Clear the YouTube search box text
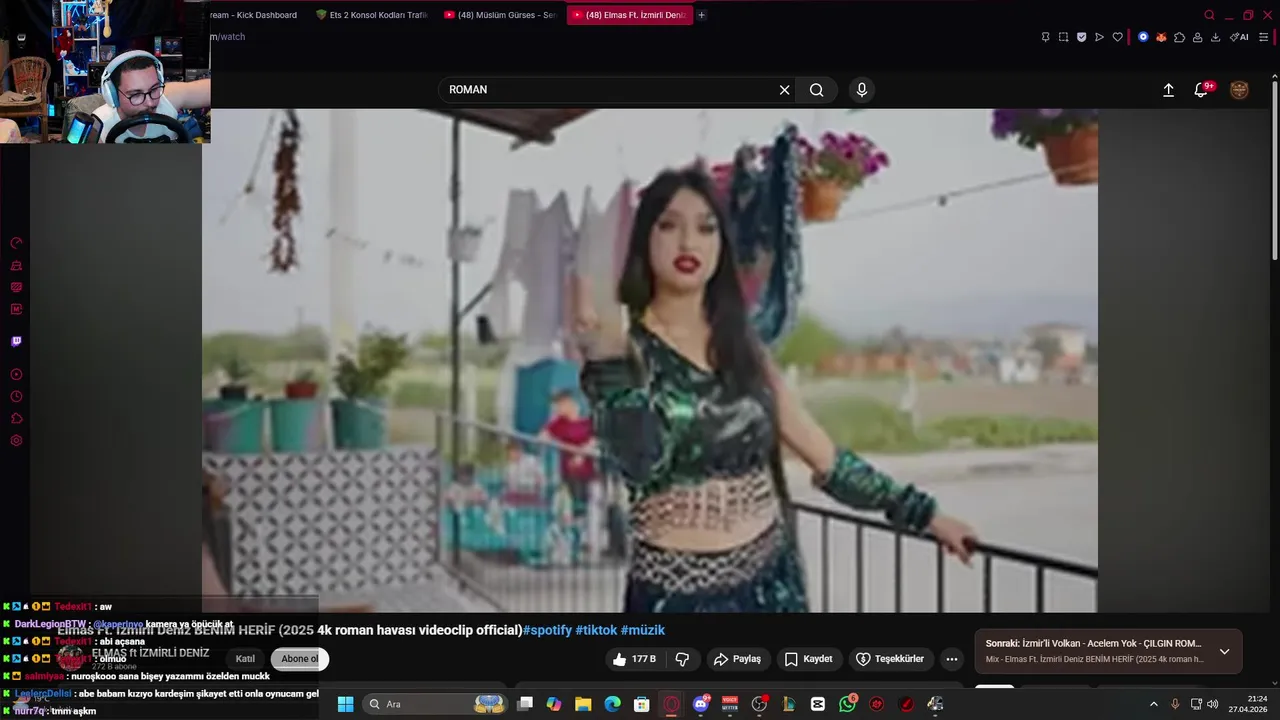Viewport: 1280px width, 720px height. pos(784,90)
